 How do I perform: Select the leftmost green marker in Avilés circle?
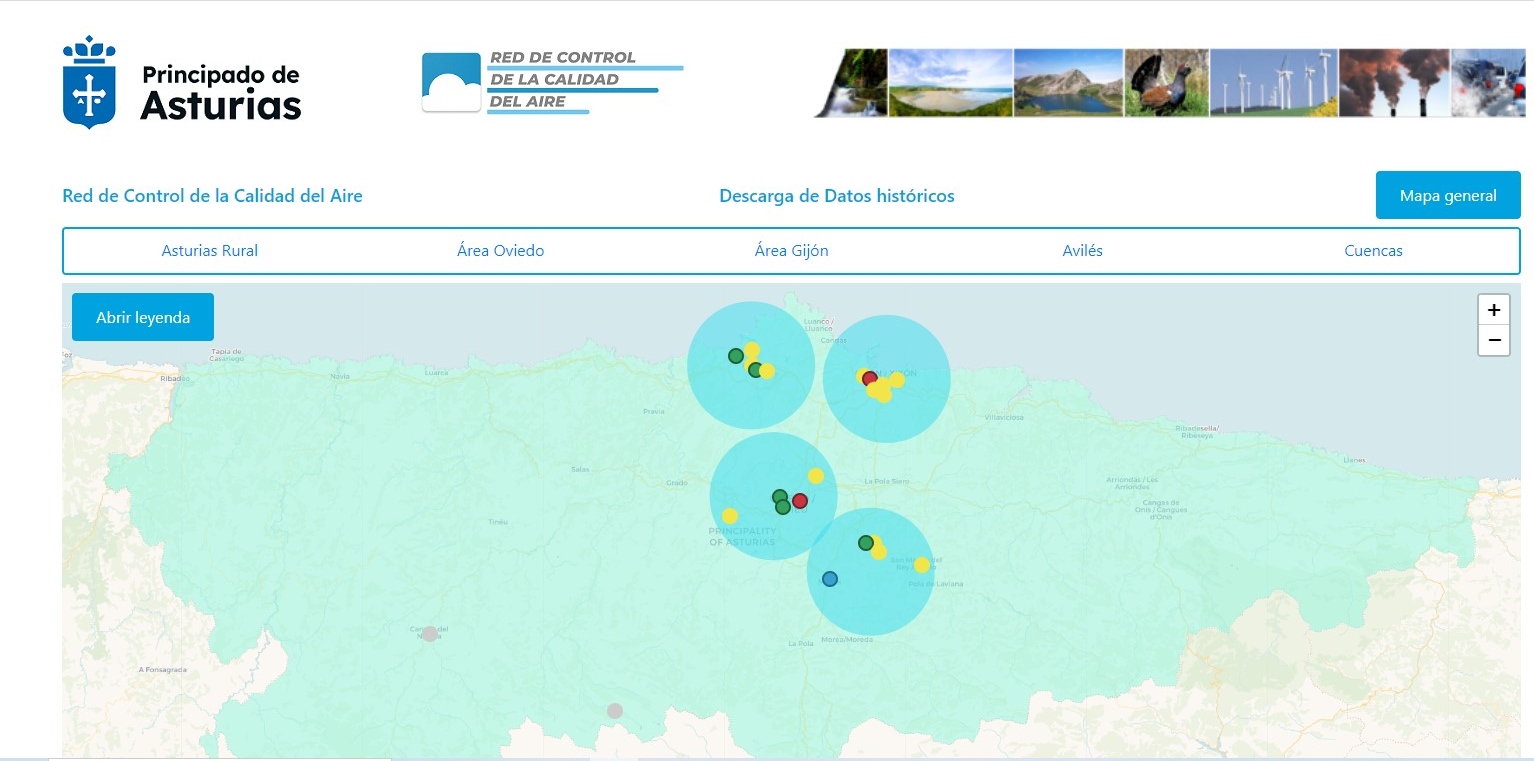click(x=736, y=356)
